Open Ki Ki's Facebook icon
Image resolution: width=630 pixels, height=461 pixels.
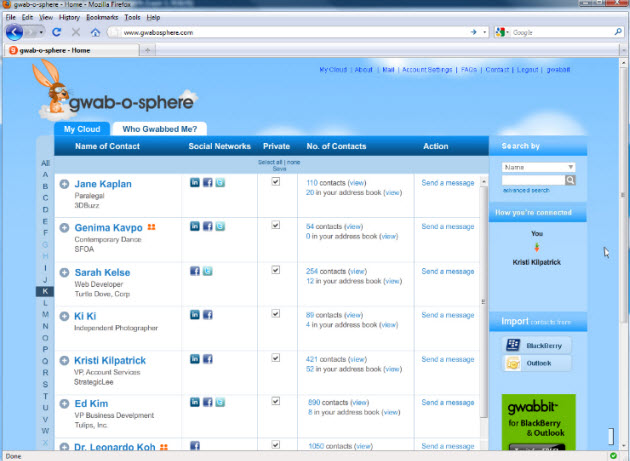click(x=207, y=315)
